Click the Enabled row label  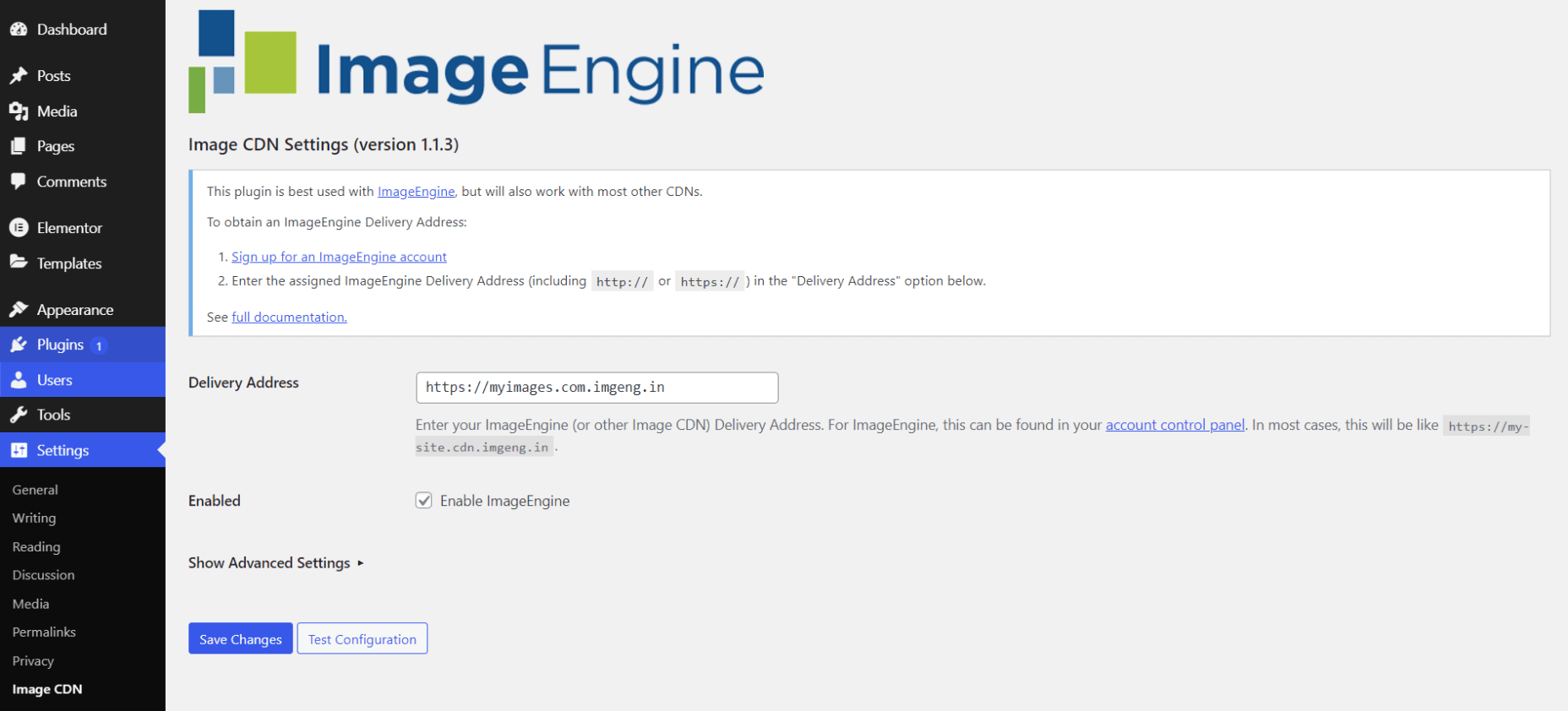(x=215, y=501)
